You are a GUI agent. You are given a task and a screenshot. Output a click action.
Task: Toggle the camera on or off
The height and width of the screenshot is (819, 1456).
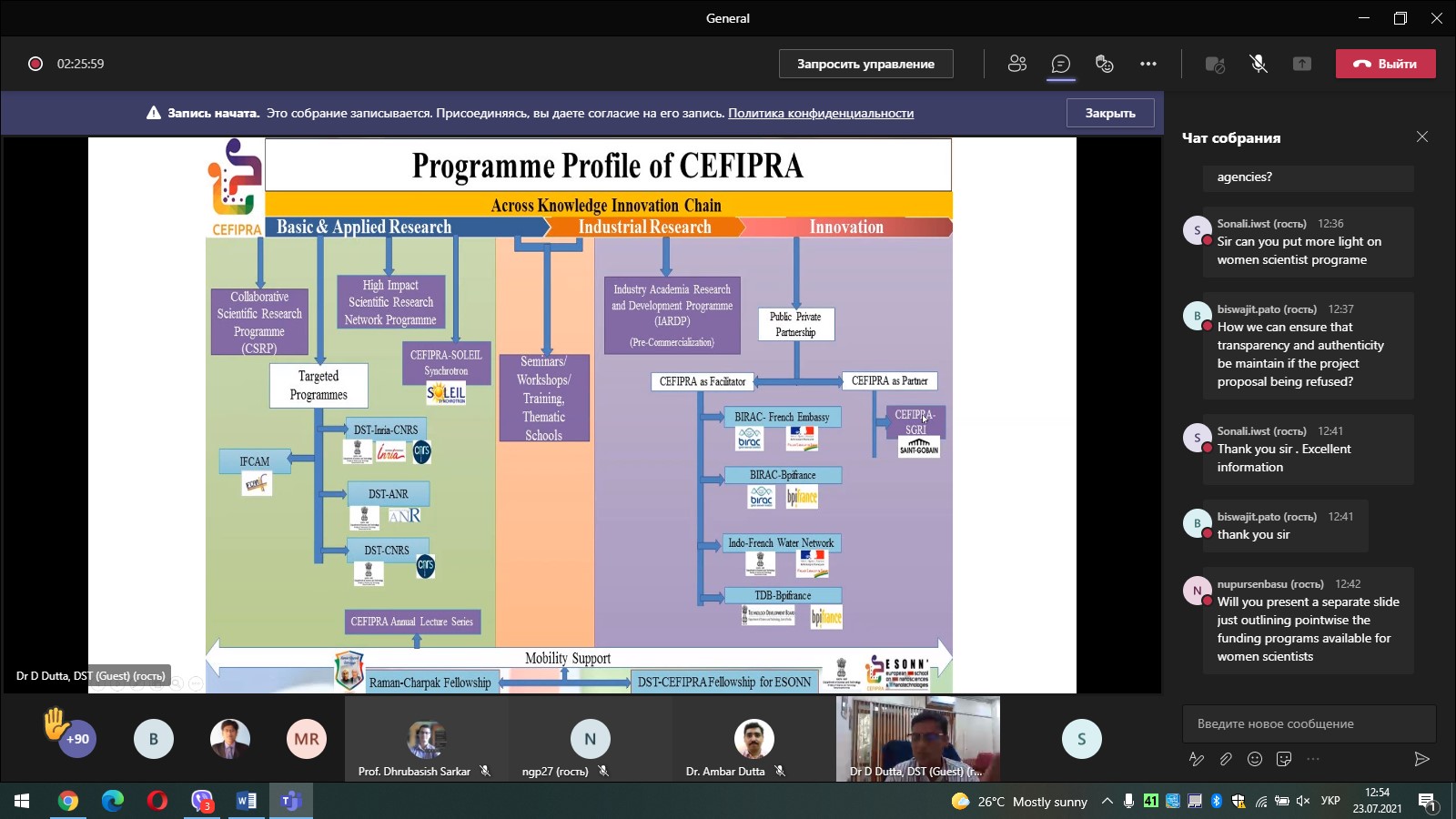(x=1215, y=64)
